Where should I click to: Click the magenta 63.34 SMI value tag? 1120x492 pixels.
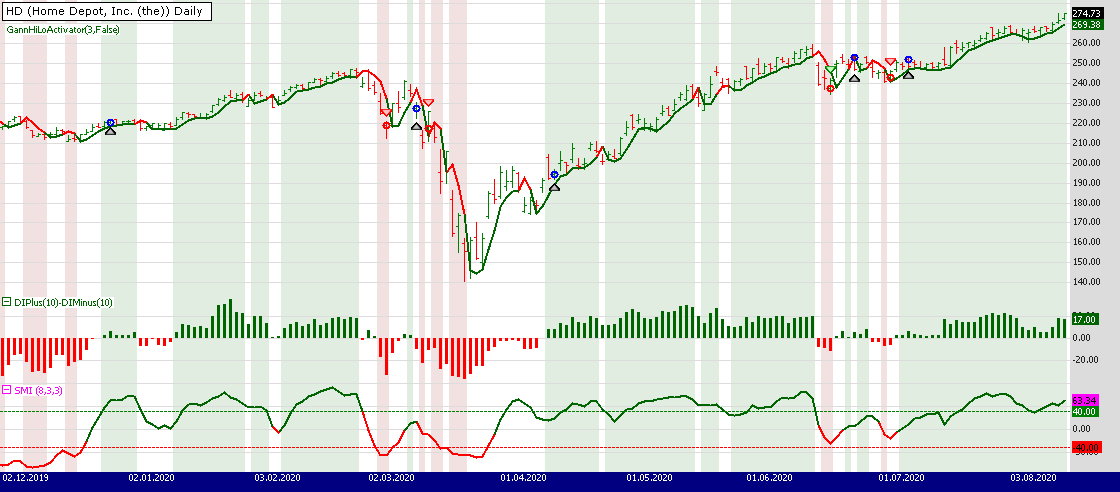pyautogui.click(x=1085, y=400)
